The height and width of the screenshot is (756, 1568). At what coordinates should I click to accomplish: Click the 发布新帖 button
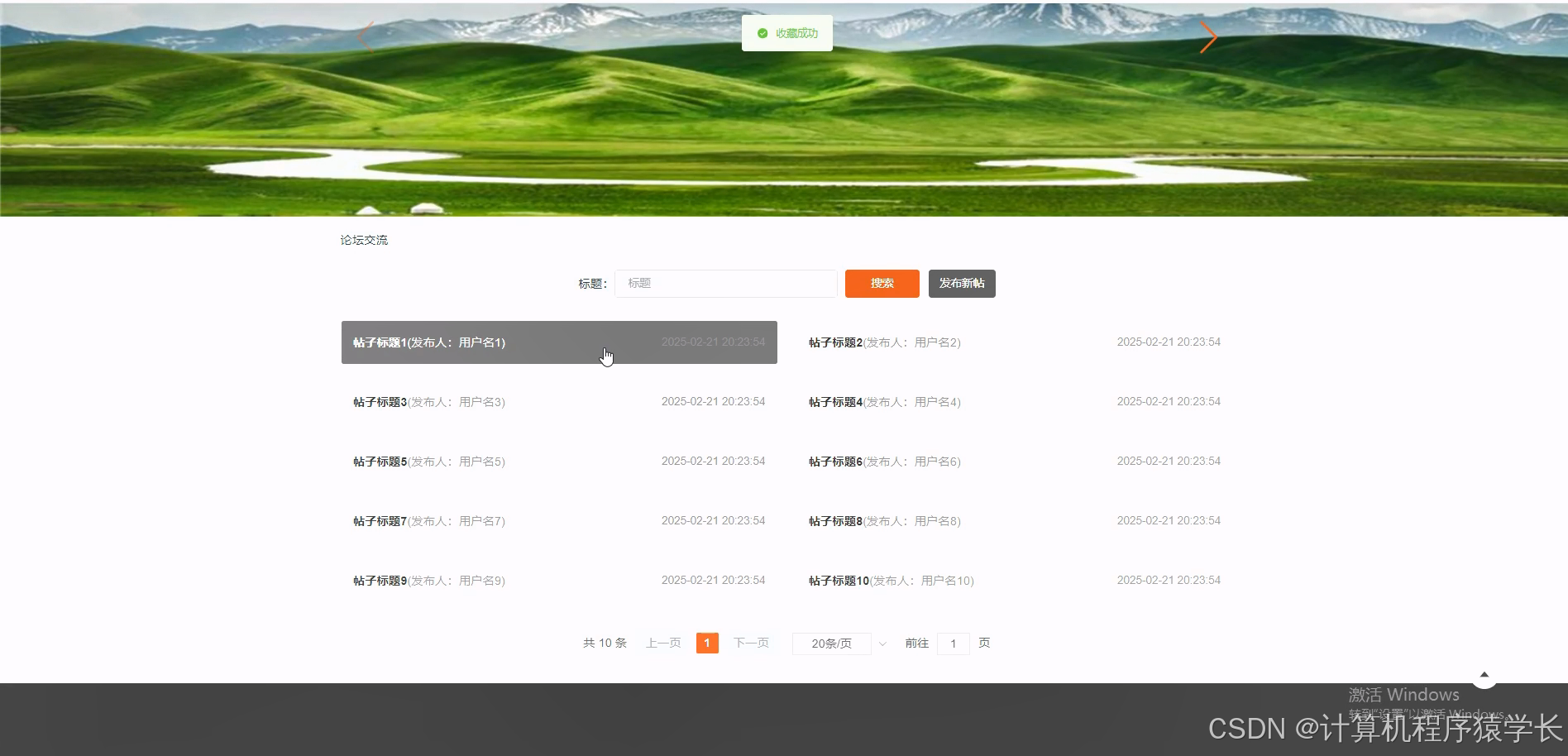tap(961, 283)
